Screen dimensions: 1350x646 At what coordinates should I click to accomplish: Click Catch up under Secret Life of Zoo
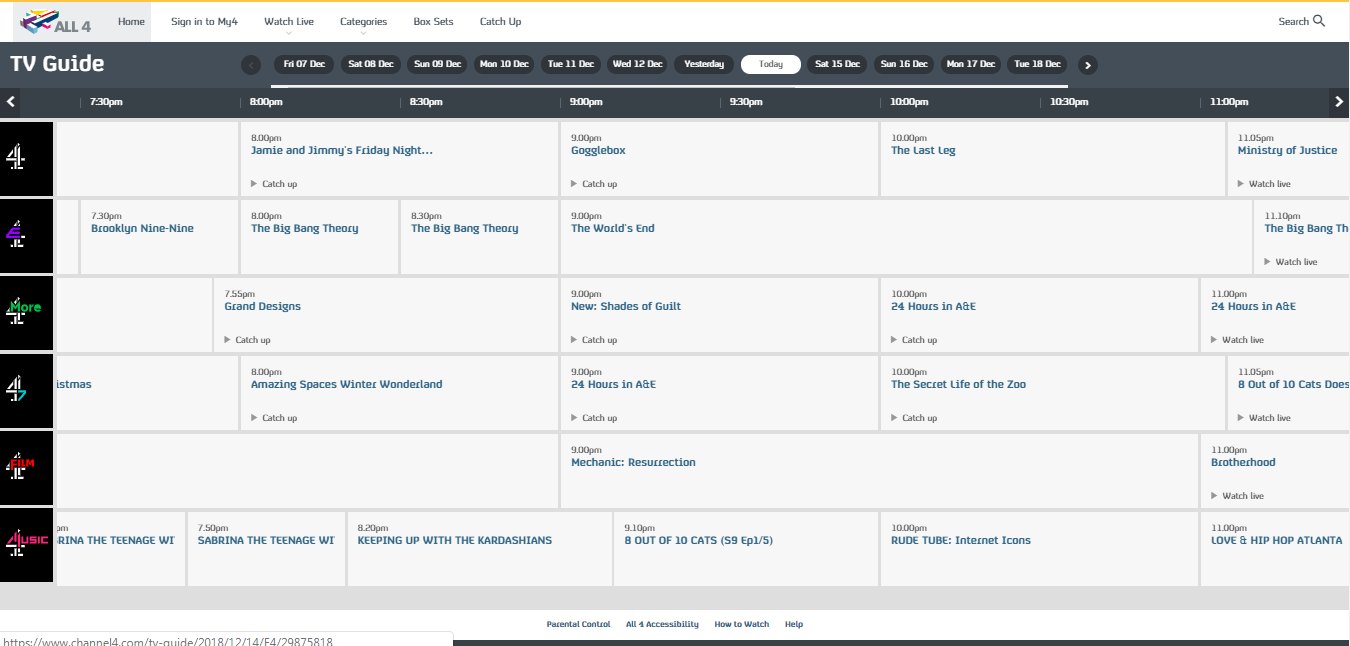click(914, 418)
